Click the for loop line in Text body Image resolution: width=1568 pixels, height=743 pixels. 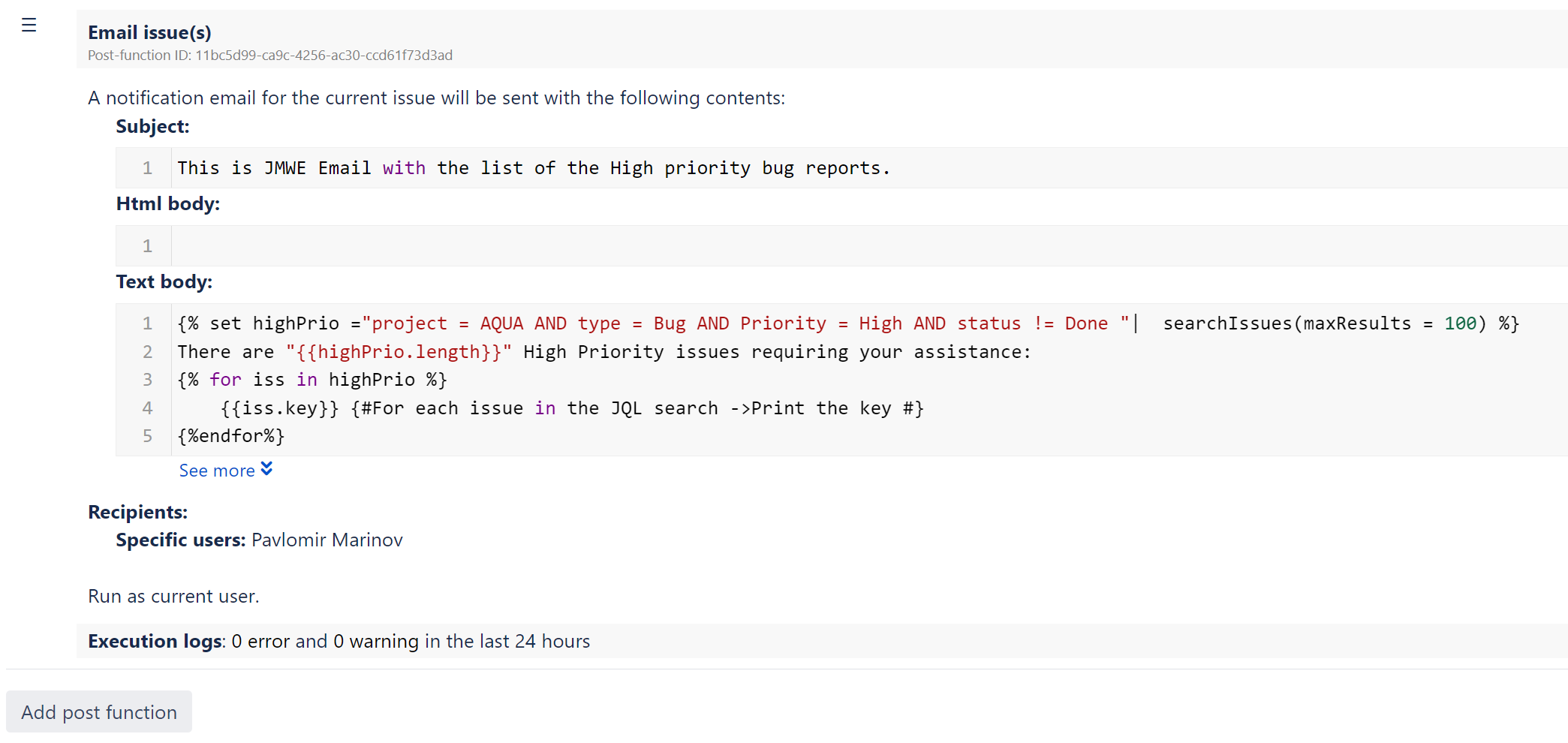pyautogui.click(x=311, y=380)
